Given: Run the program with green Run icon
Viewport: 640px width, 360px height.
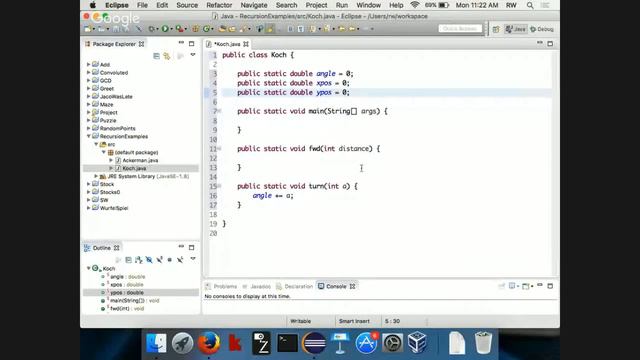Looking at the screenshot, I should (x=164, y=29).
